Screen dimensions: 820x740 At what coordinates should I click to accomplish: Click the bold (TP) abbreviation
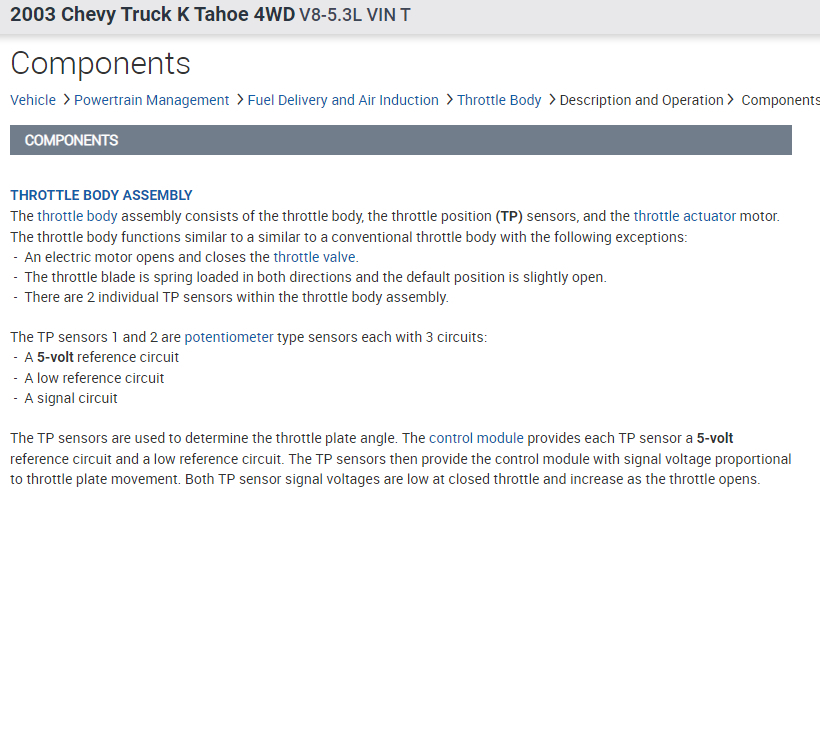pos(509,216)
